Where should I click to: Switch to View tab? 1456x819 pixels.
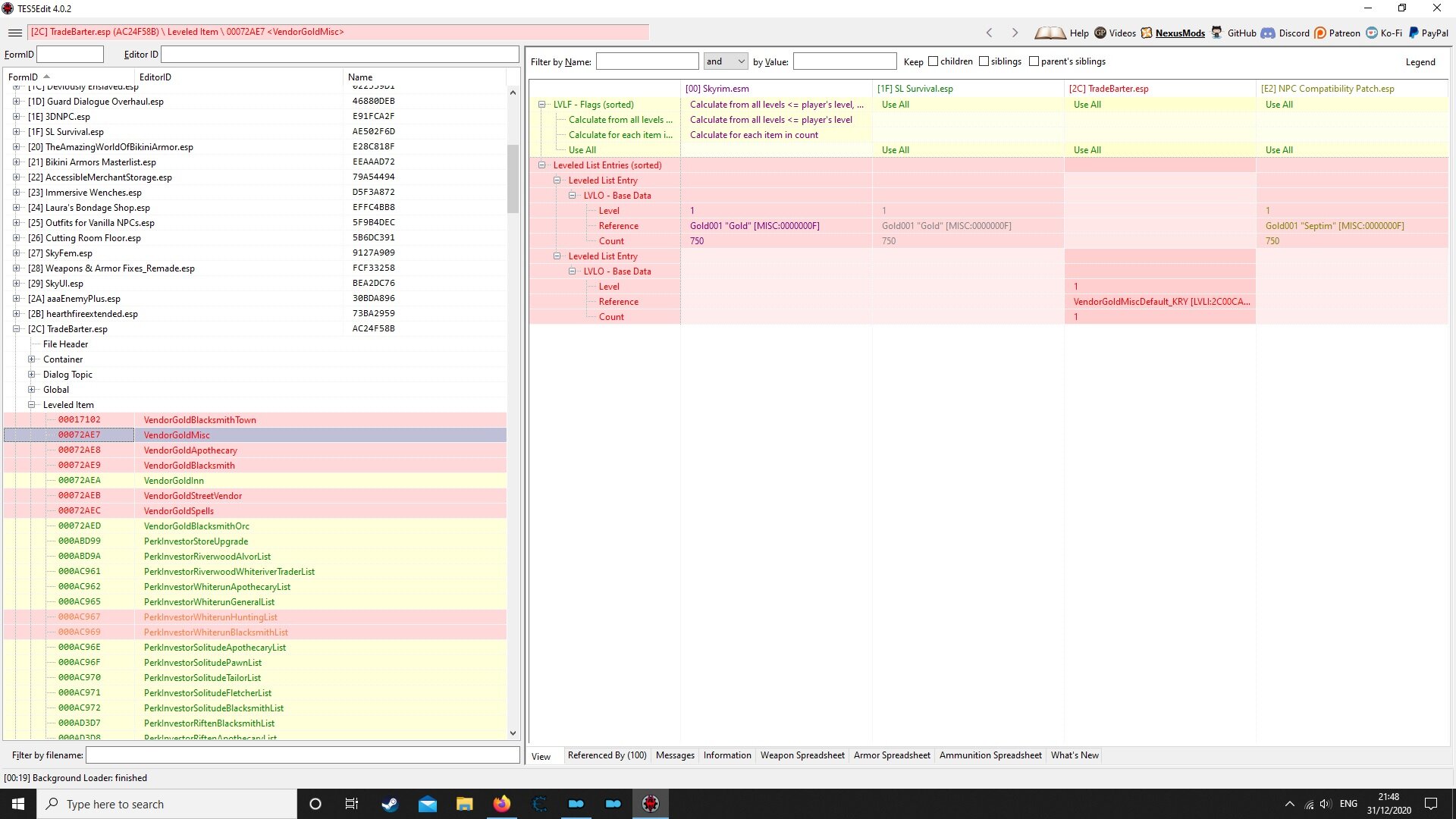[x=541, y=757]
